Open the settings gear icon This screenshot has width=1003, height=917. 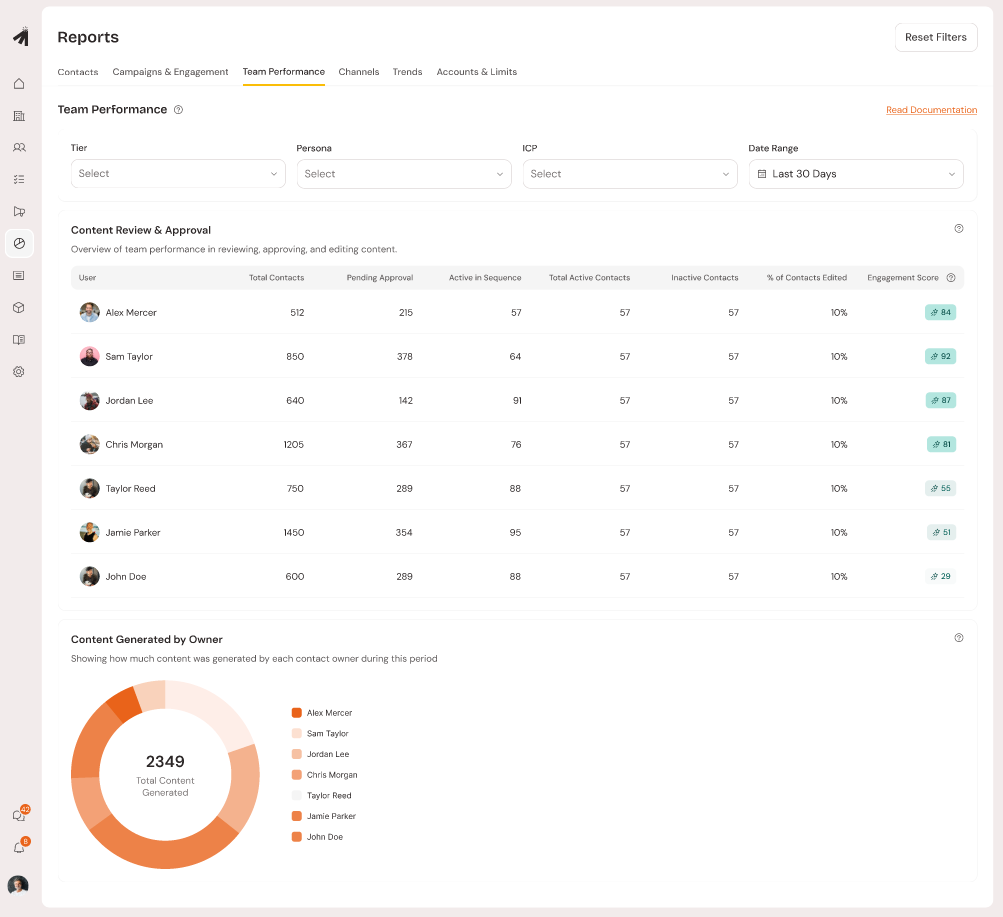coord(19,372)
